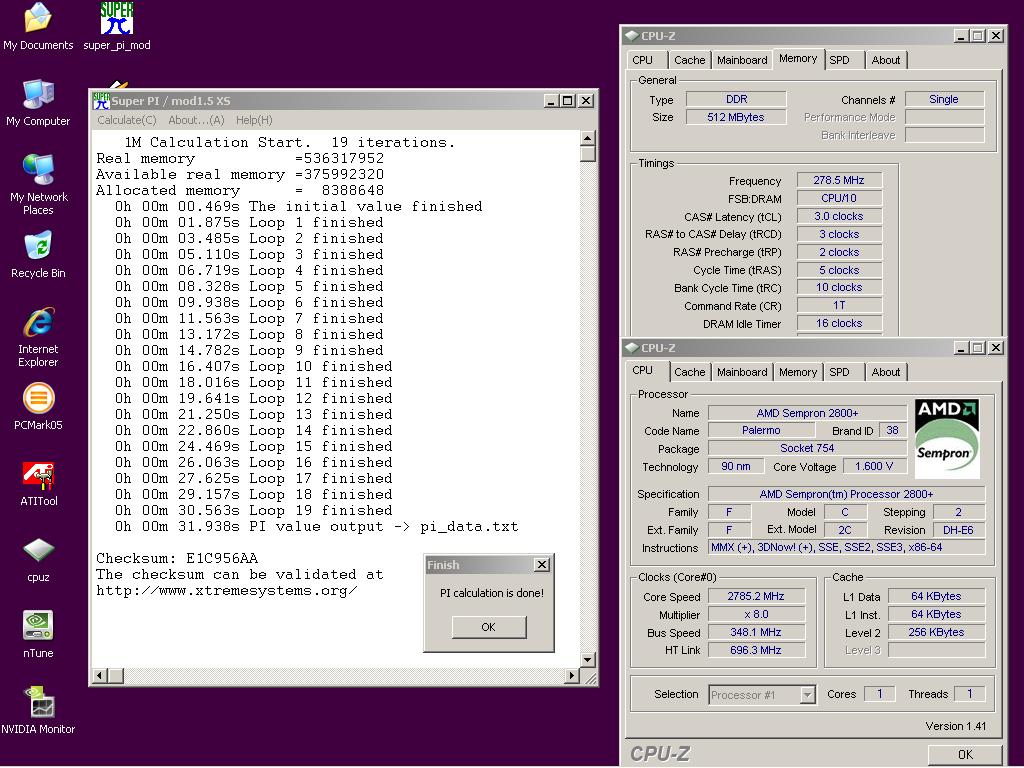This screenshot has width=1024, height=768.
Task: Minimize the Super PI window
Action: [x=552, y=101]
